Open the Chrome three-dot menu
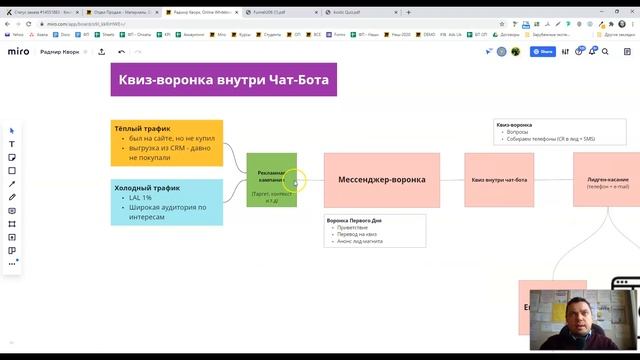The height and width of the screenshot is (360, 640). pyautogui.click(x=633, y=24)
